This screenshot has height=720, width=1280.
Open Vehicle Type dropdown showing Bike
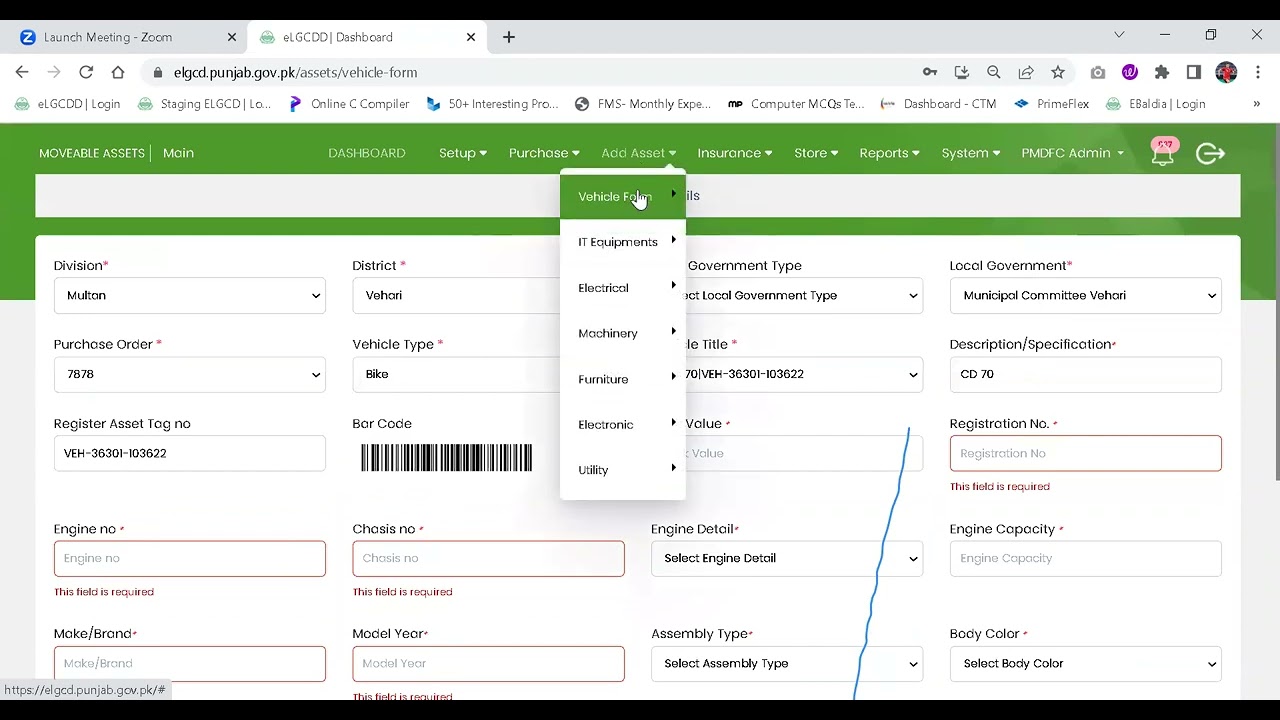tap(455, 374)
